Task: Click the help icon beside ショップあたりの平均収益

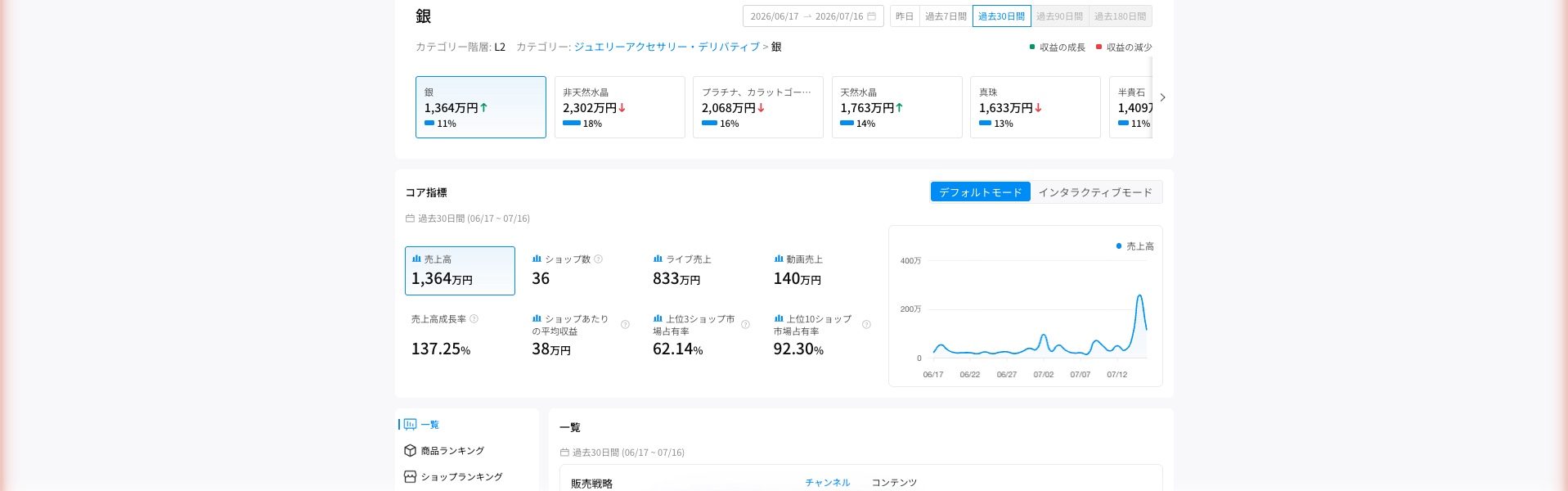Action: click(x=625, y=325)
